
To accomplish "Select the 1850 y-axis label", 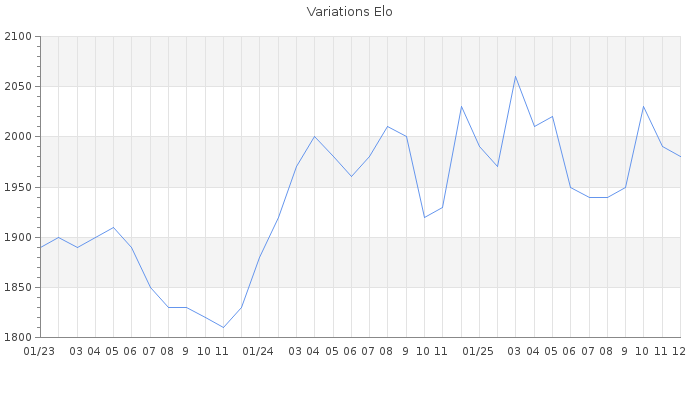I will pos(17,287).
